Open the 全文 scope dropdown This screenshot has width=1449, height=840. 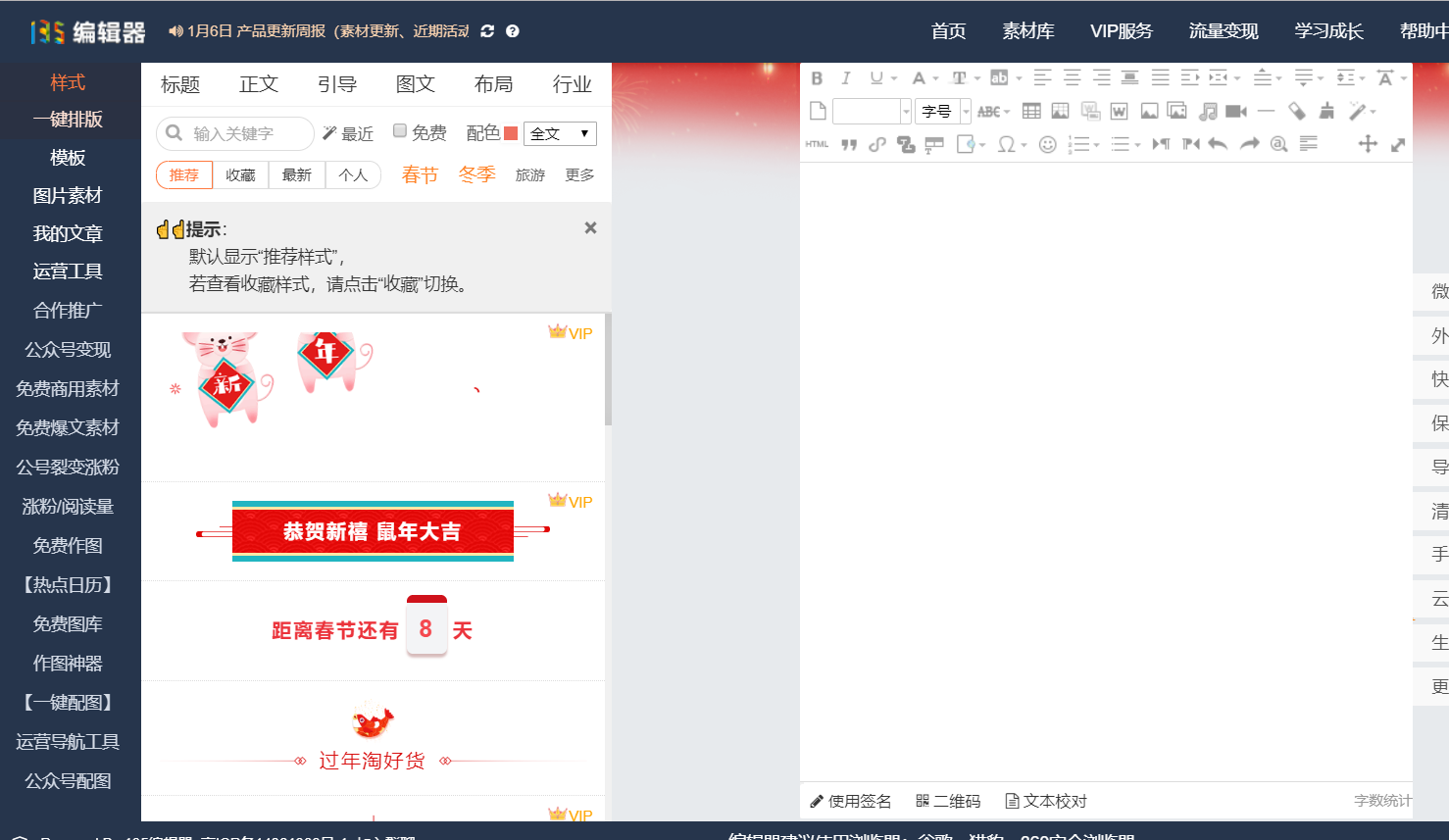(559, 132)
